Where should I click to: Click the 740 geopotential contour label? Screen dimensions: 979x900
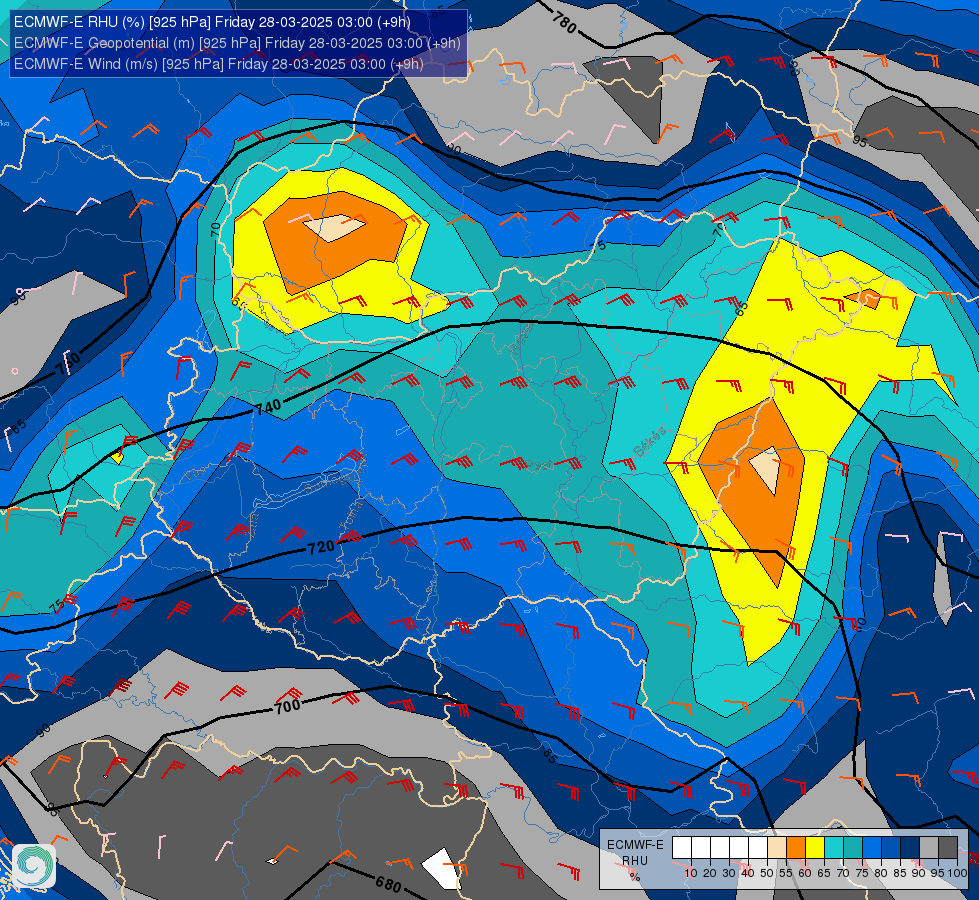268,407
